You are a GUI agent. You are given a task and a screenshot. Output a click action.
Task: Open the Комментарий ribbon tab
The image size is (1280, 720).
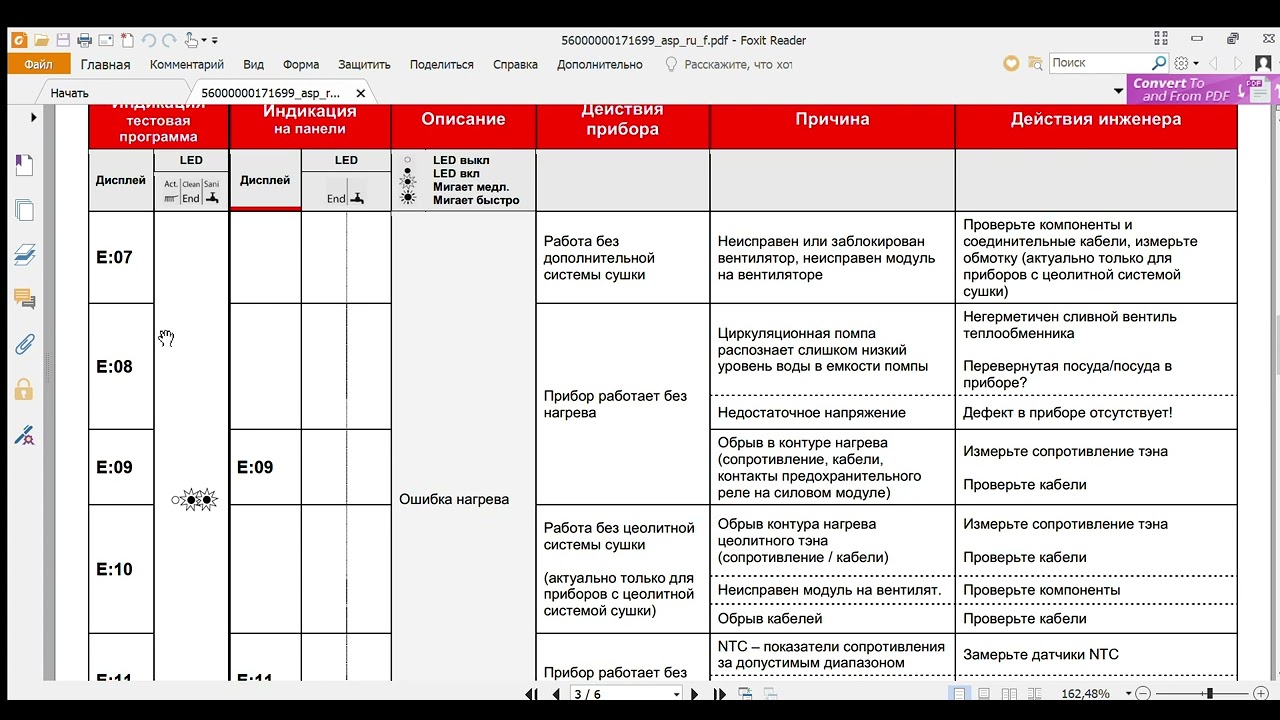[x=187, y=64]
